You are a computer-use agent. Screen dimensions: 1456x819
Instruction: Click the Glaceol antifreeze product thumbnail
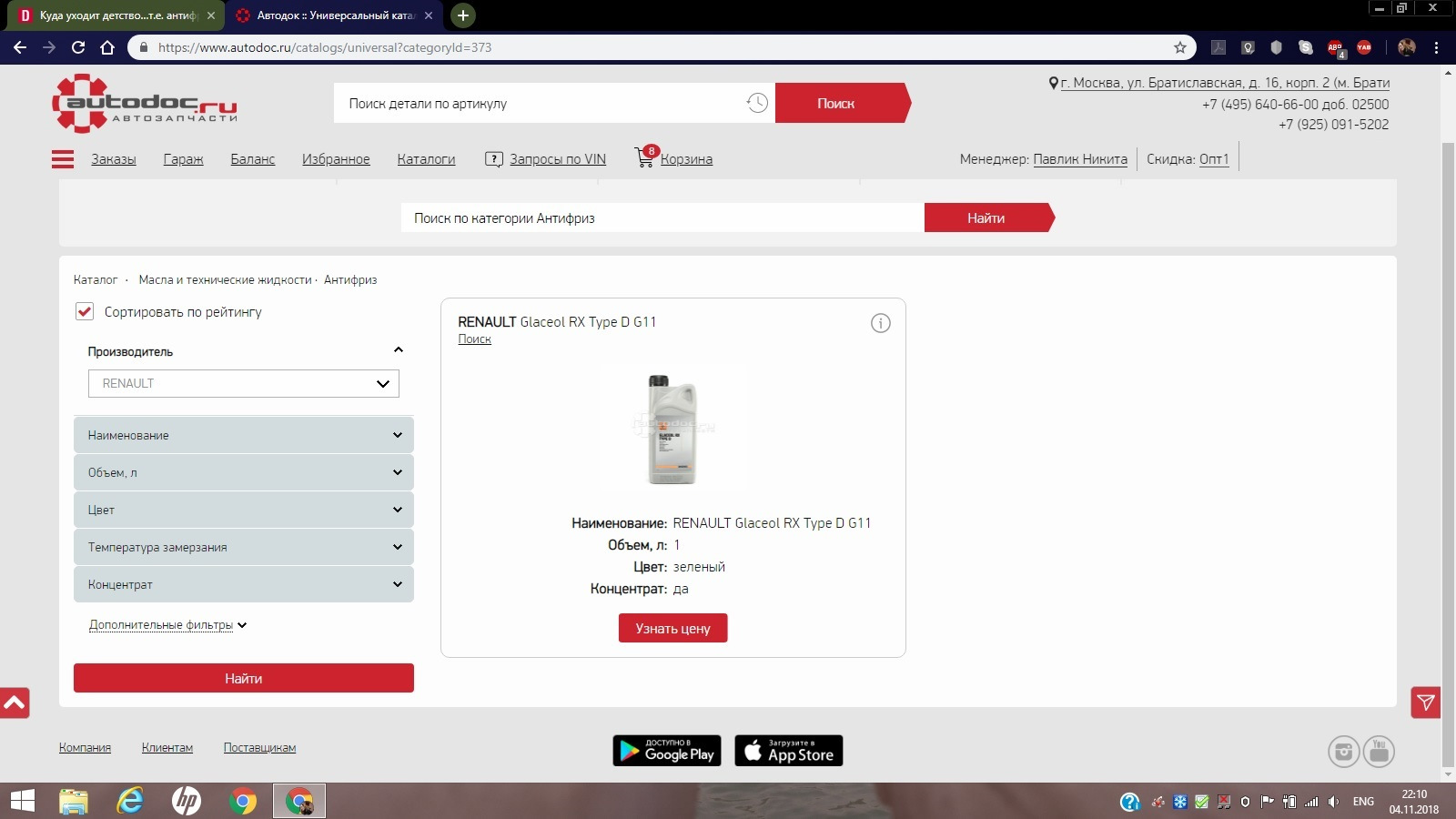point(672,429)
